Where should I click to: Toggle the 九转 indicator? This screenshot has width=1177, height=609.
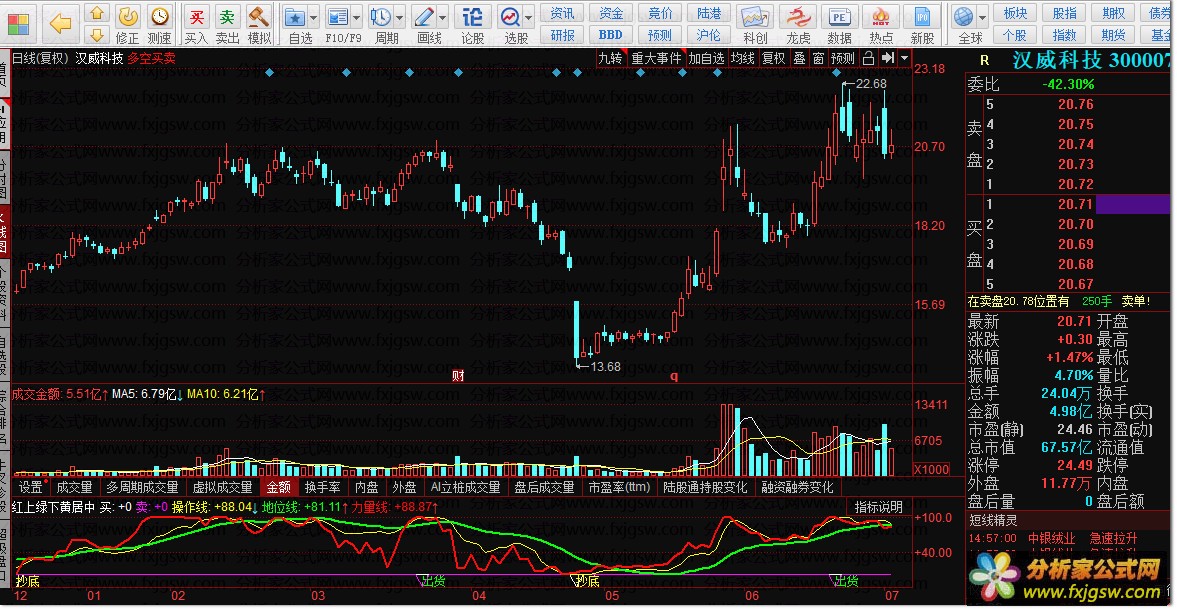(x=611, y=59)
